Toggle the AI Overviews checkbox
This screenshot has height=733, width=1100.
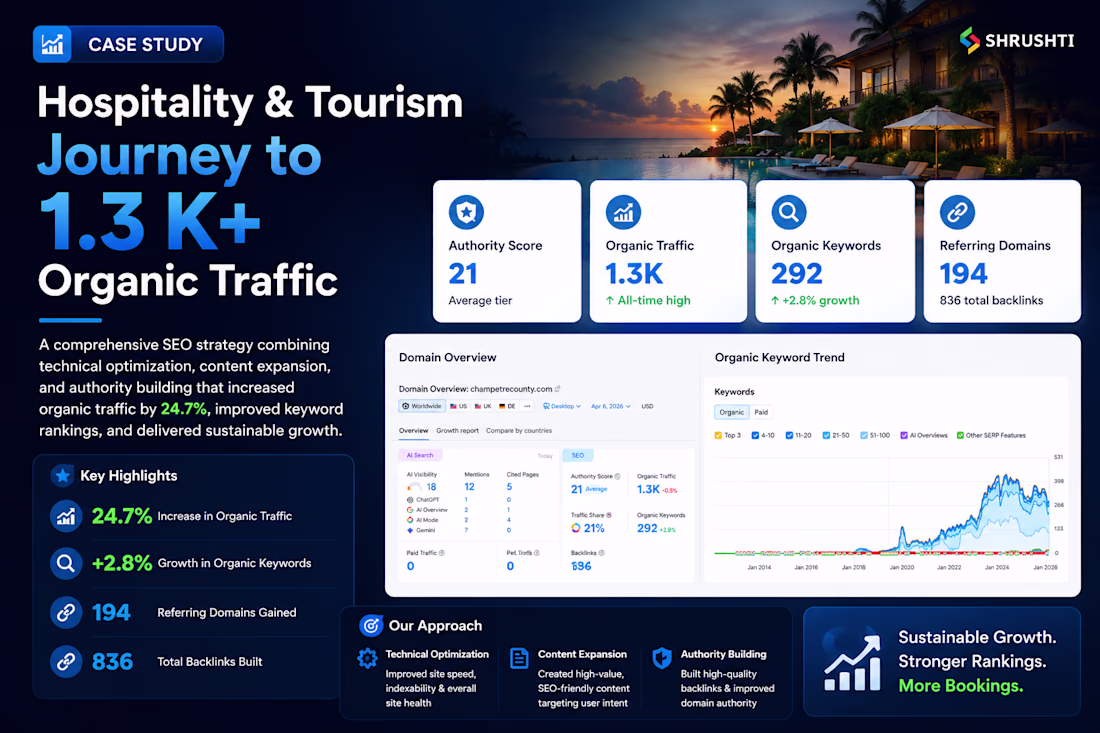point(904,436)
